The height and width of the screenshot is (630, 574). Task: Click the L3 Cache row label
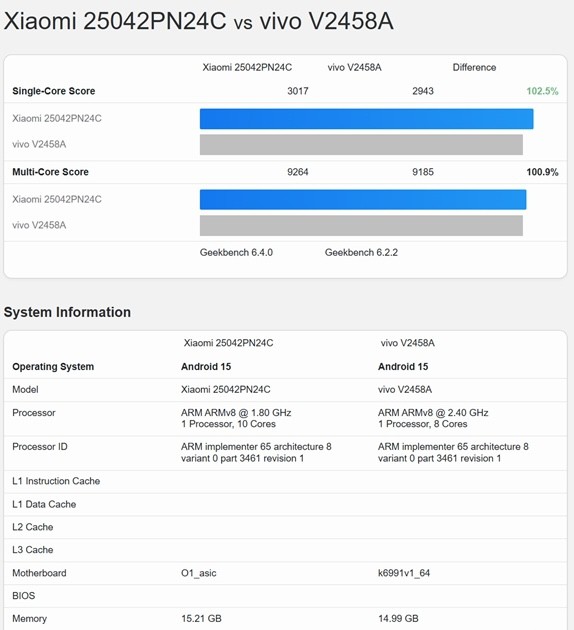33,550
